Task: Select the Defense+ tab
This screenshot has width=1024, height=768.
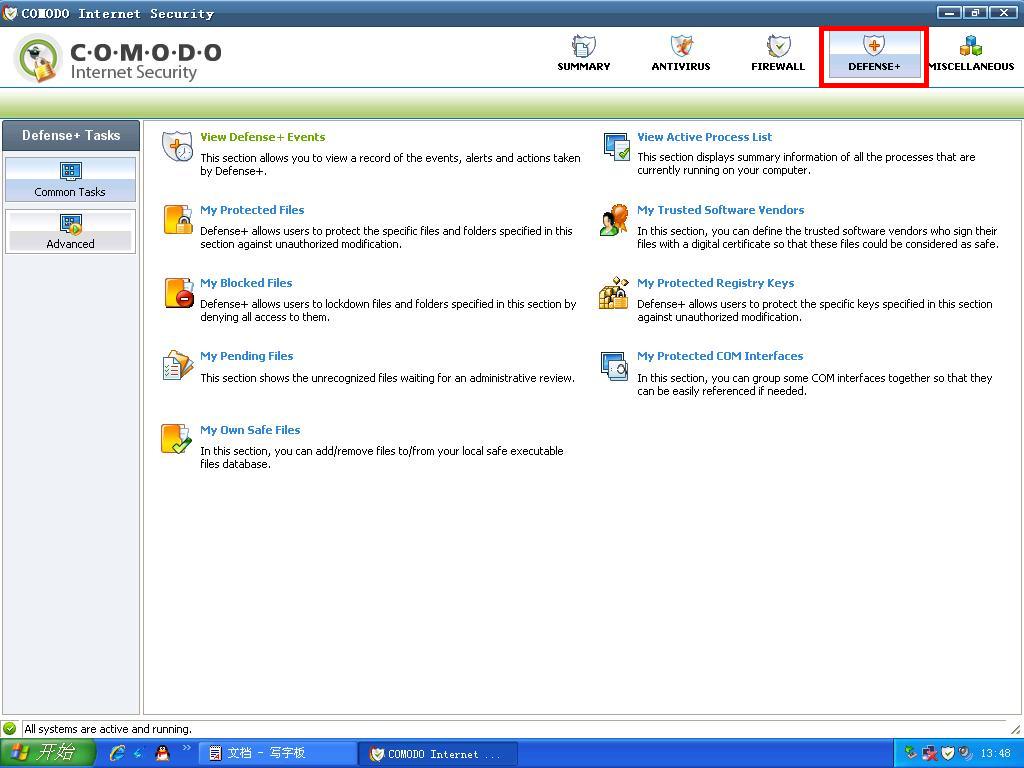Action: pyautogui.click(x=874, y=54)
